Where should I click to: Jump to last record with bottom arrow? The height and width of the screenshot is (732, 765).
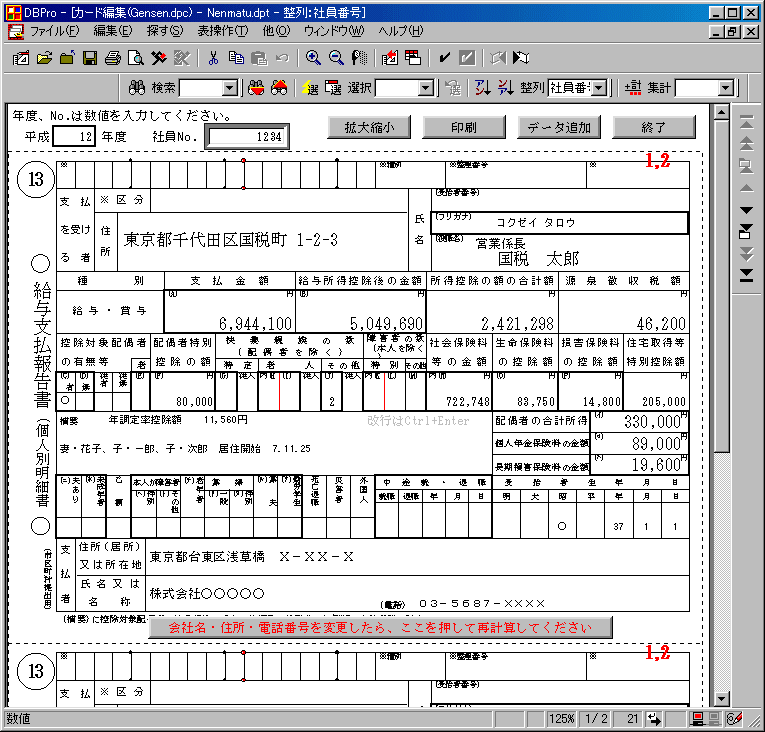tap(745, 275)
